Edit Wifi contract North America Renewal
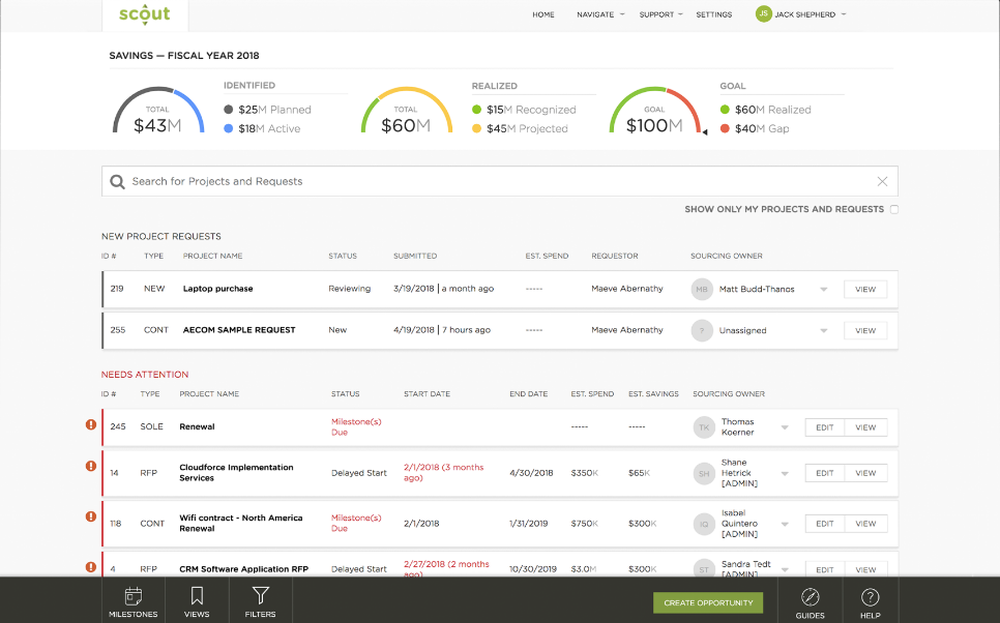The image size is (1000, 623). pyautogui.click(x=825, y=524)
